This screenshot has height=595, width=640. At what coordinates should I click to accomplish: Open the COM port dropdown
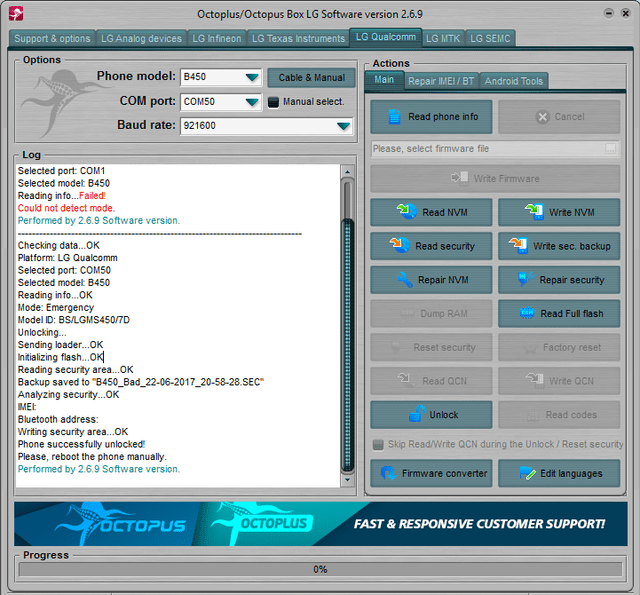point(252,102)
